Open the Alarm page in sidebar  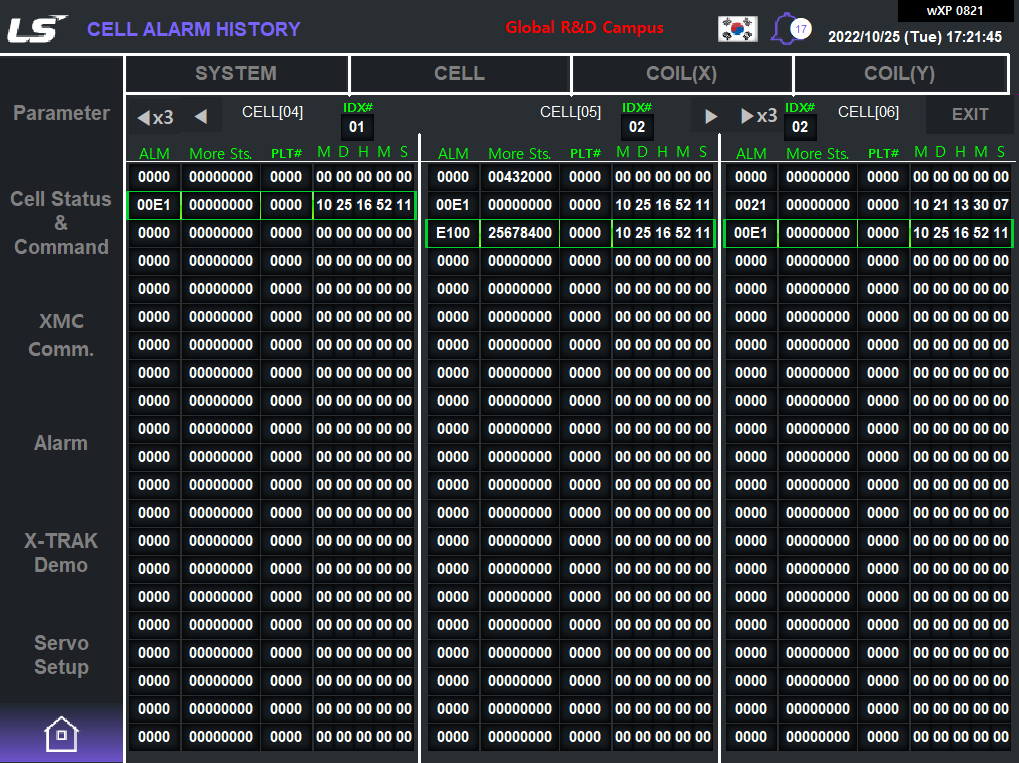[61, 443]
